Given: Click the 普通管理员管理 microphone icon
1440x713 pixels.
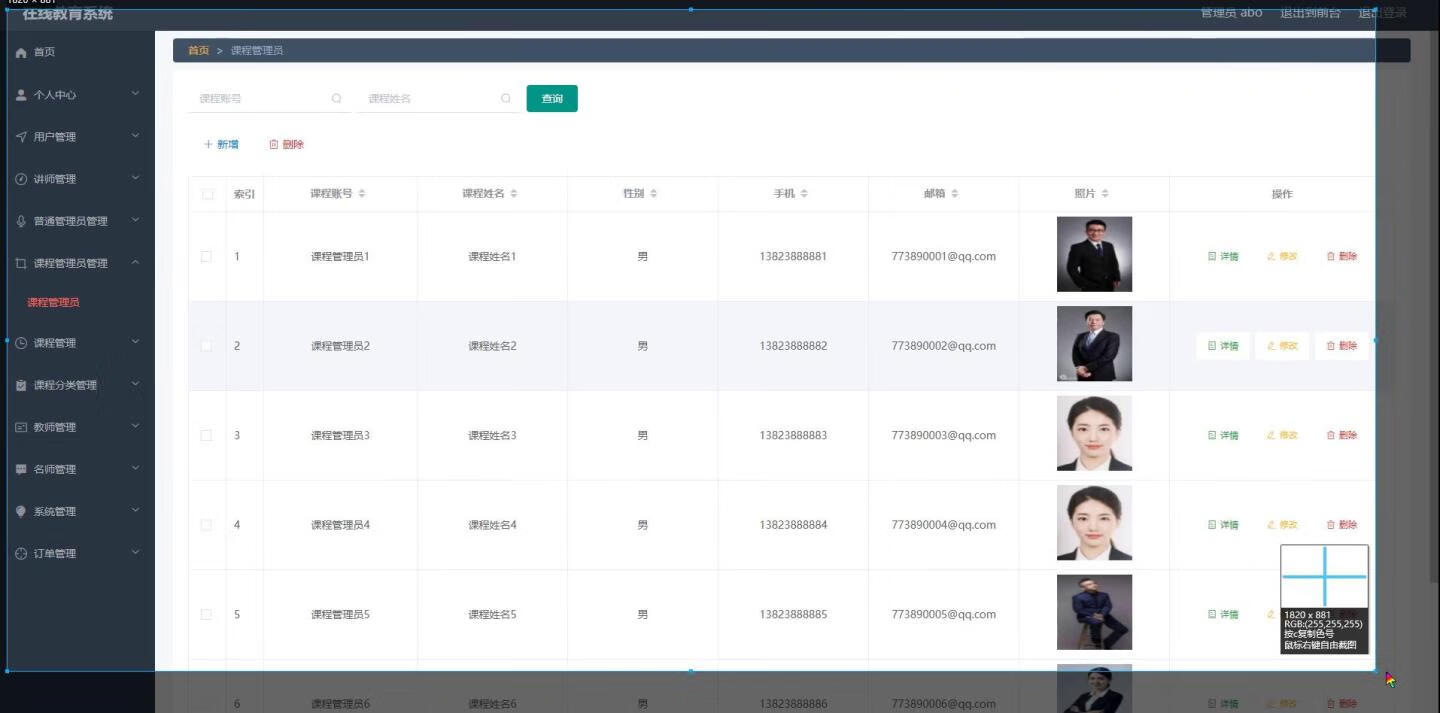Looking at the screenshot, I should point(21,221).
